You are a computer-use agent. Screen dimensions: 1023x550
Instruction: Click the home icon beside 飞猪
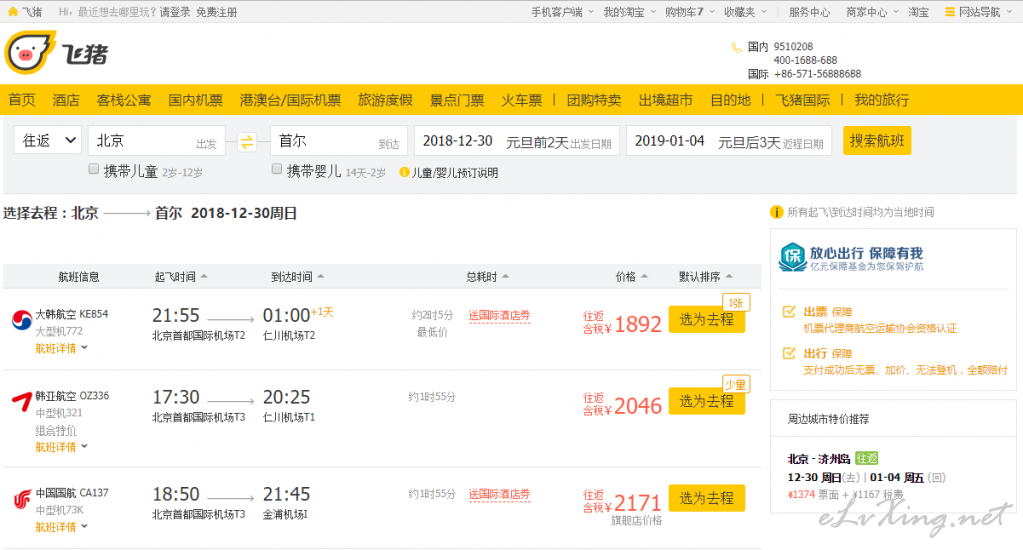point(12,12)
